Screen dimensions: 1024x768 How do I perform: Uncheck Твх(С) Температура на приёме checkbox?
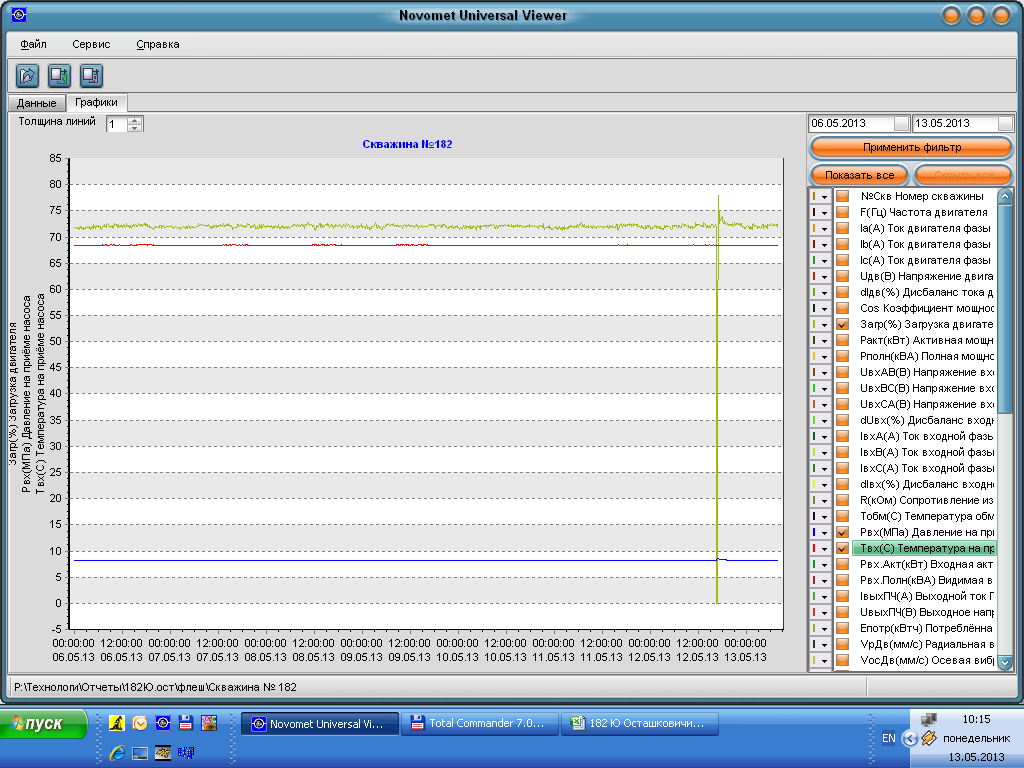point(842,549)
